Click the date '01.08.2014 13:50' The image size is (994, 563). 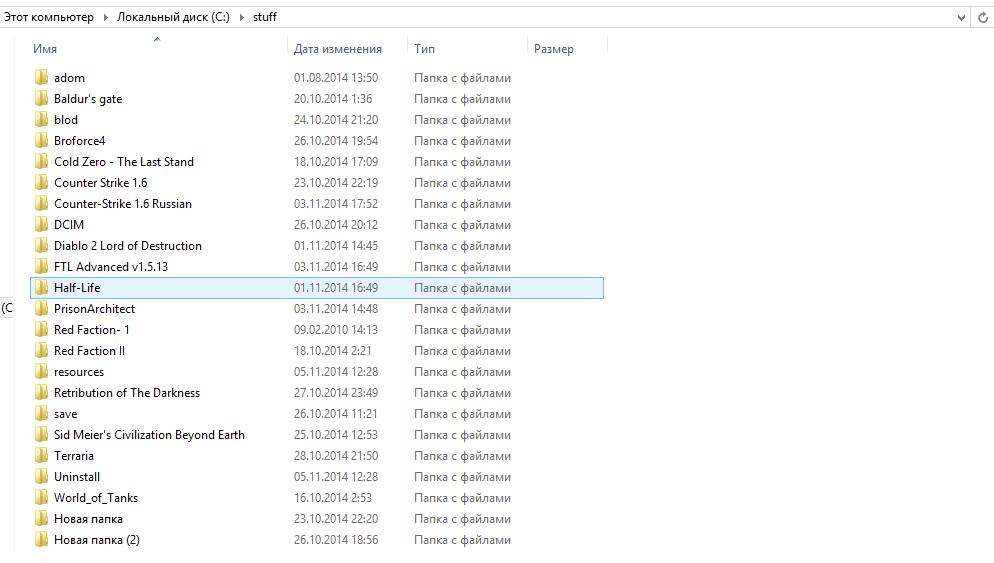point(336,78)
